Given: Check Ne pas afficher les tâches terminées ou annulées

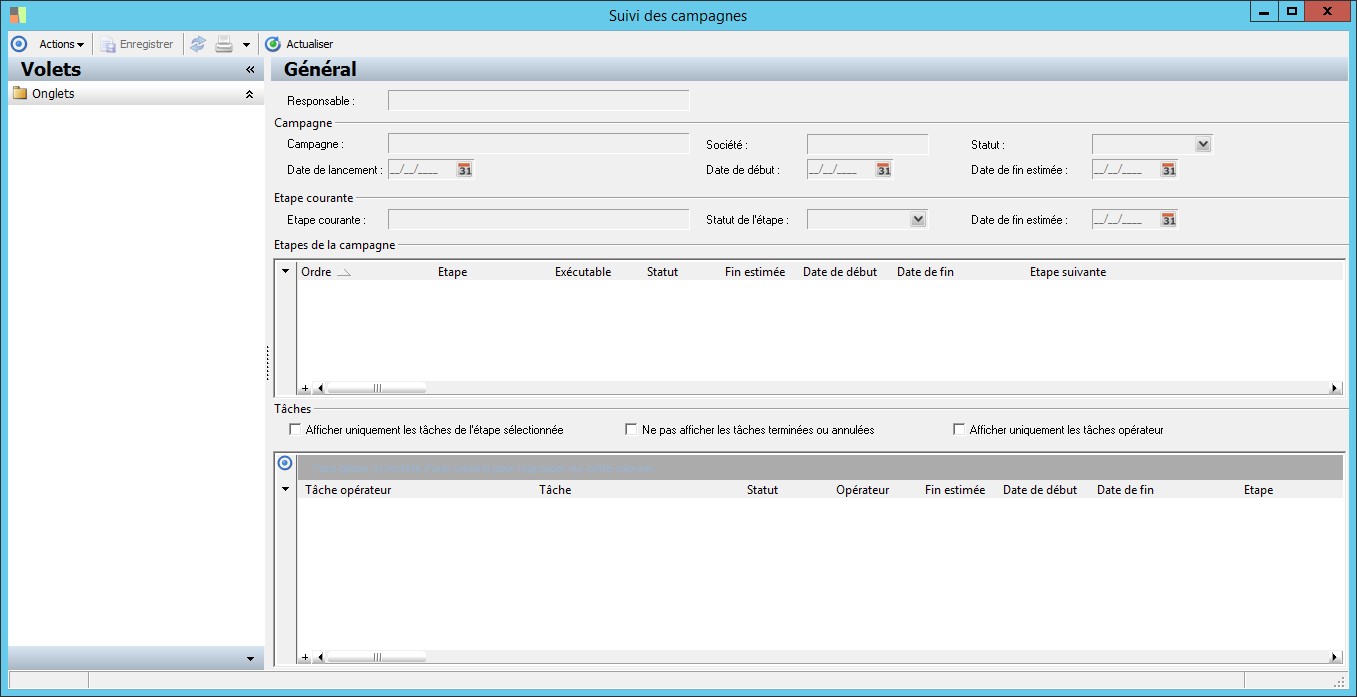Looking at the screenshot, I should tap(631, 429).
